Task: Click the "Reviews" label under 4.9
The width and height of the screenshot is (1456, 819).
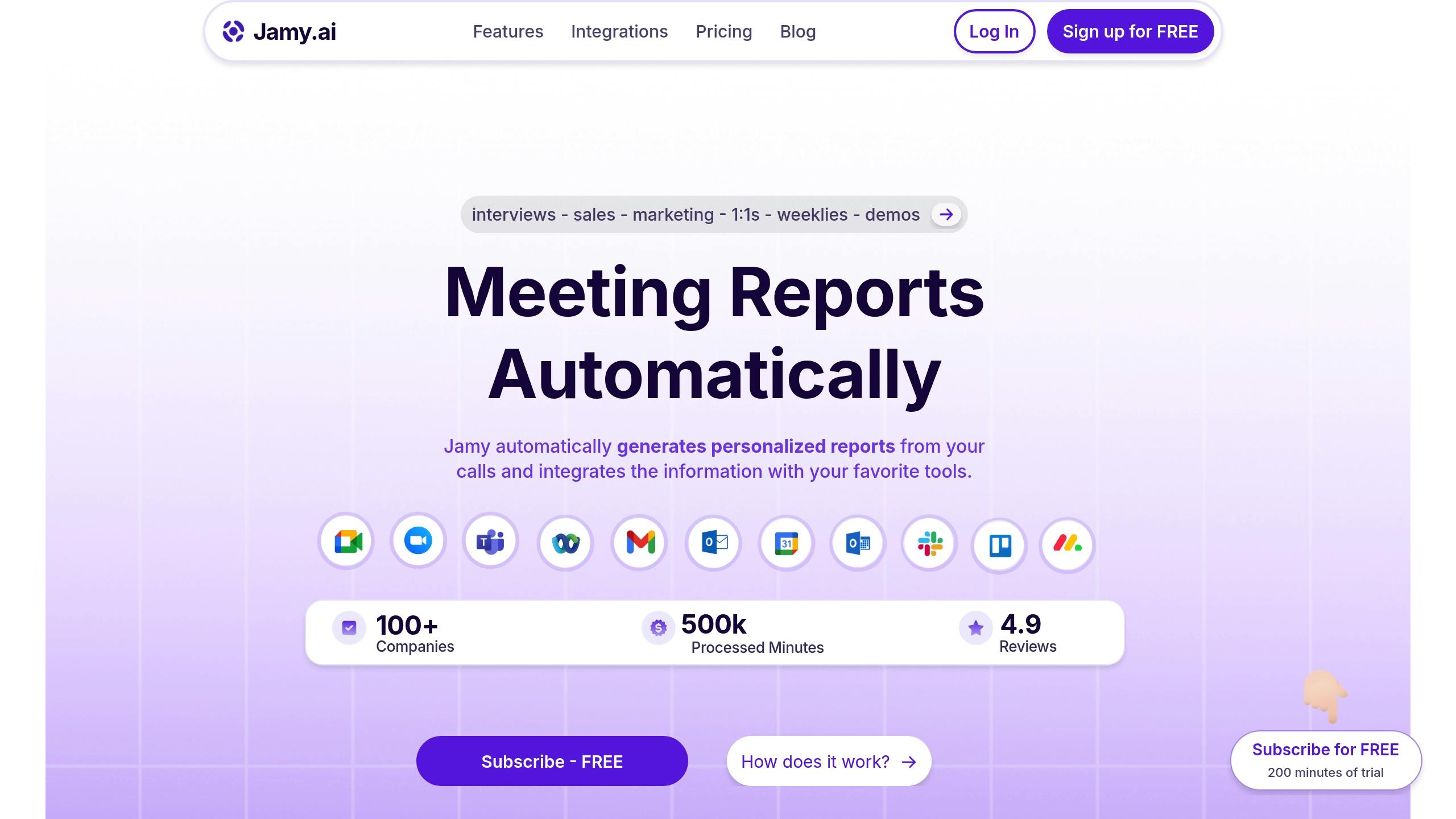Action: click(x=1028, y=646)
